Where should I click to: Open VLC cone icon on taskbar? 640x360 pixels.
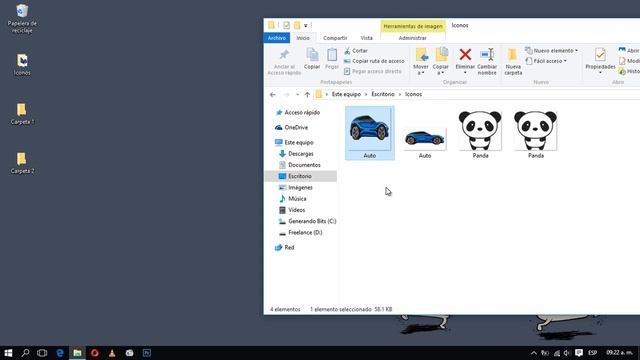112,353
